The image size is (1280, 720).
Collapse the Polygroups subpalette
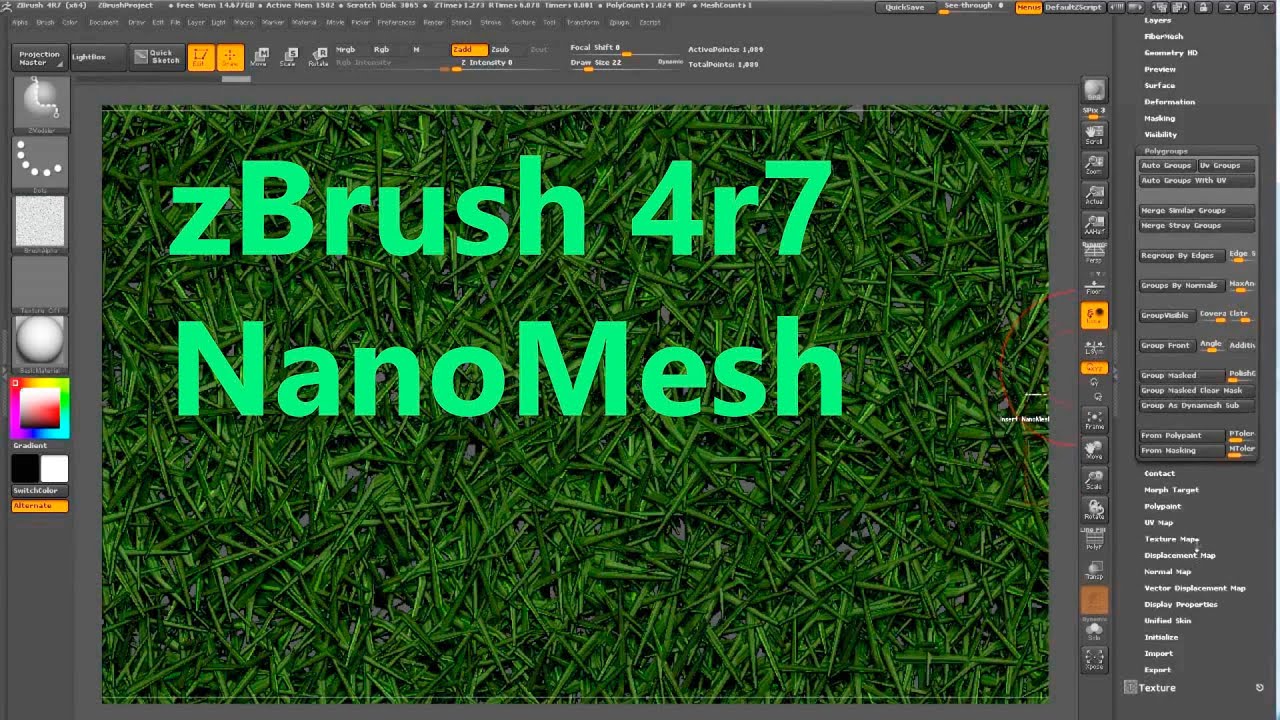(1166, 151)
